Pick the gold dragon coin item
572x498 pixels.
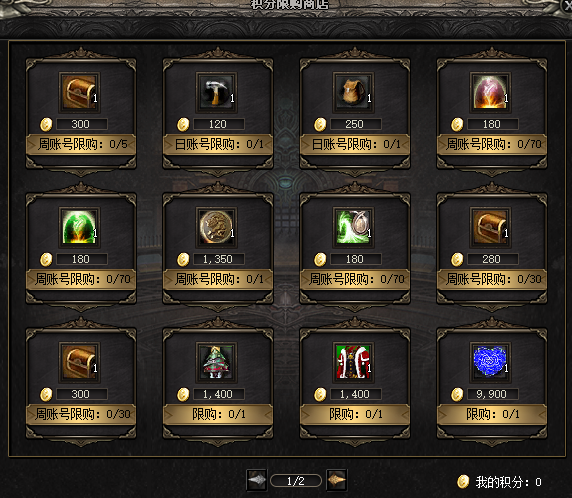click(x=217, y=227)
